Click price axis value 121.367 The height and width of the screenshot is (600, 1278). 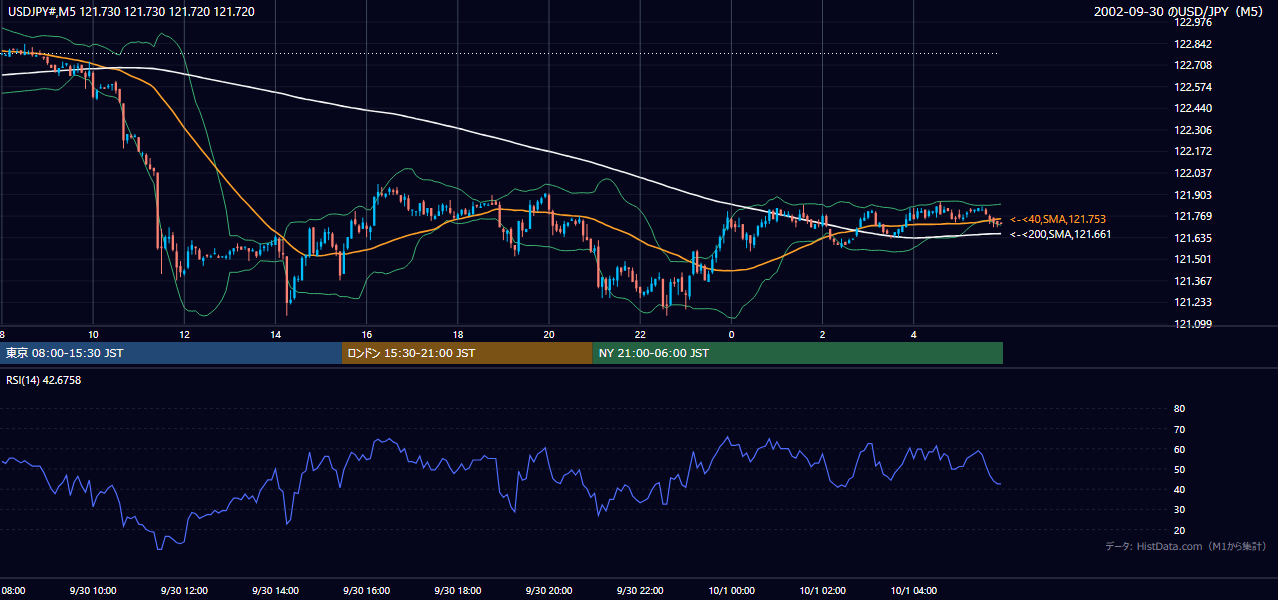point(1195,281)
